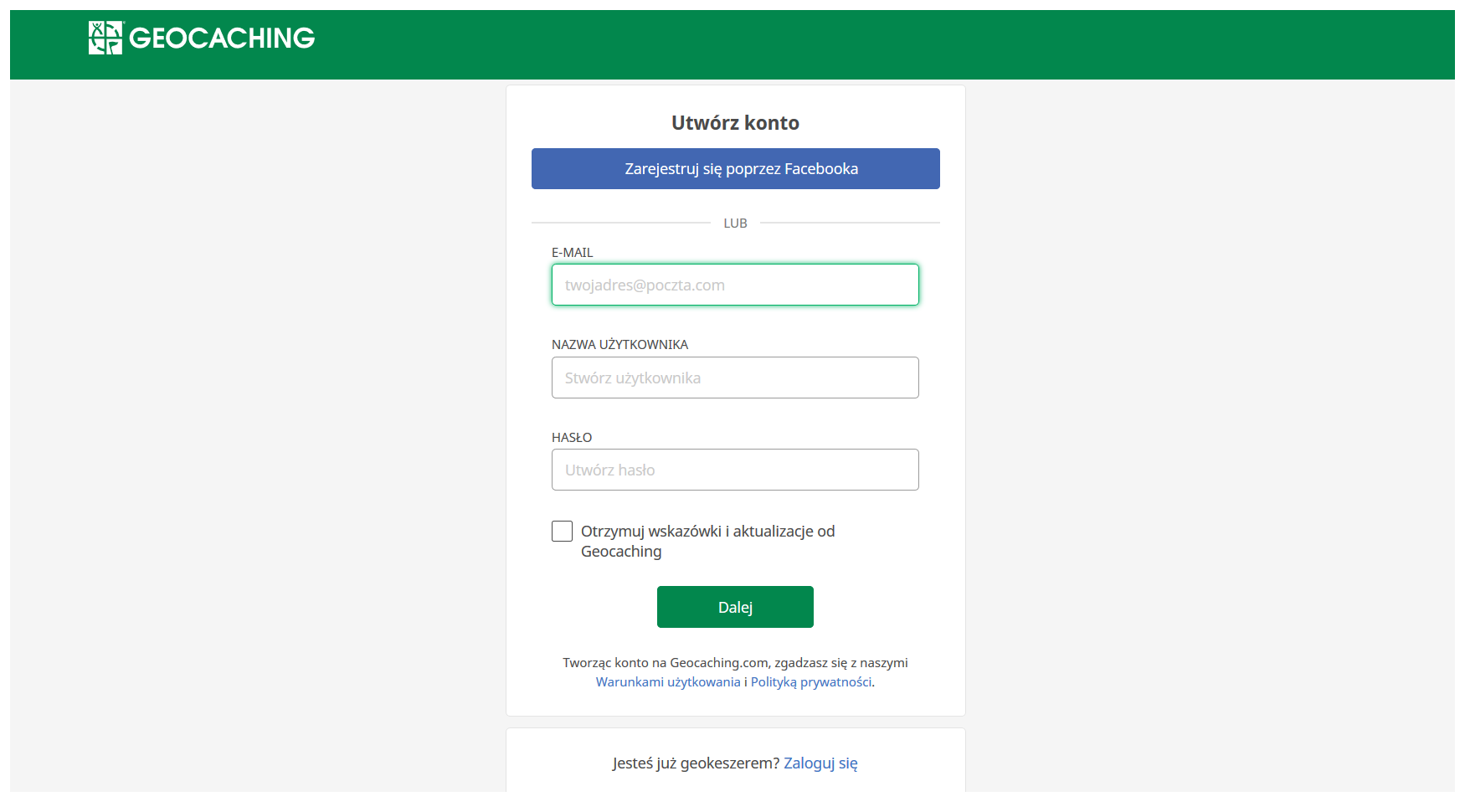The width and height of the screenshot is (1465, 812).
Task: Click the 'Tworząc konto na Geocaching.com' notice text
Action: (735, 663)
